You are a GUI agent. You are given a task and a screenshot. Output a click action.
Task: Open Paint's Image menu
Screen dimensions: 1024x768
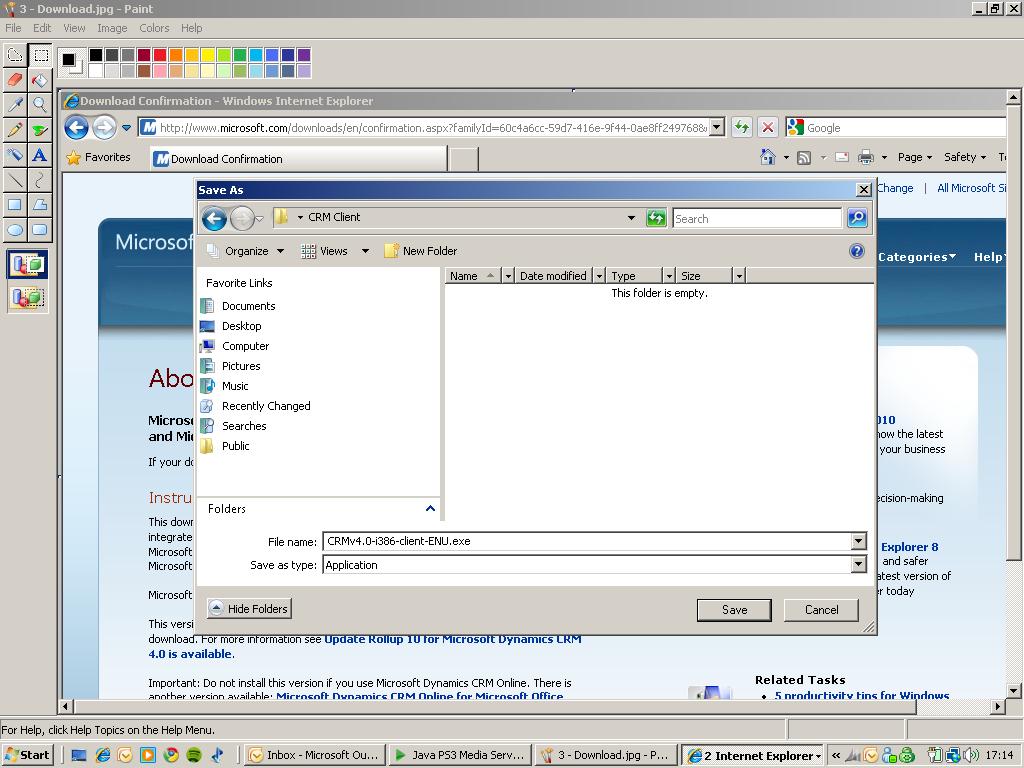coord(112,28)
